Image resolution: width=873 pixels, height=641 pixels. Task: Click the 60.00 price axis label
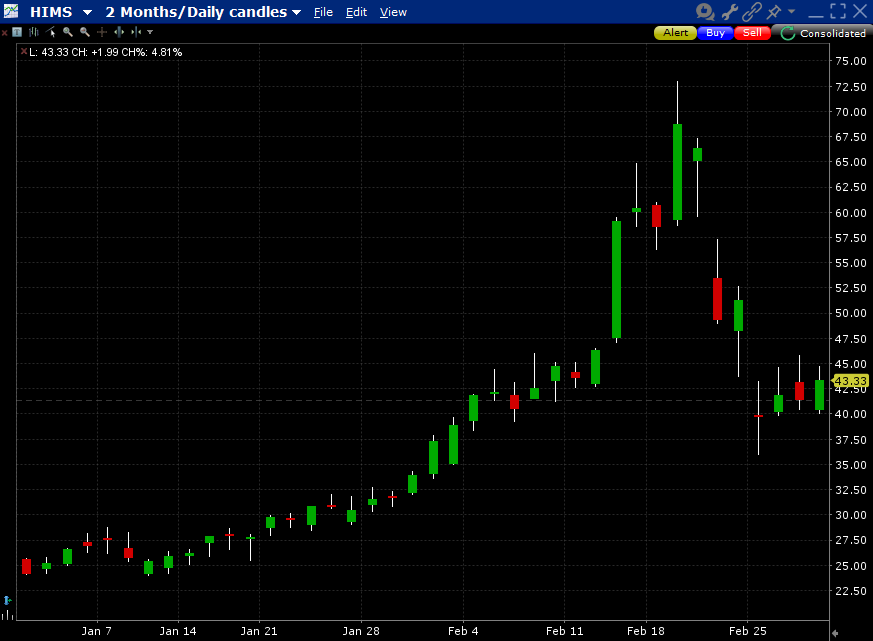851,213
